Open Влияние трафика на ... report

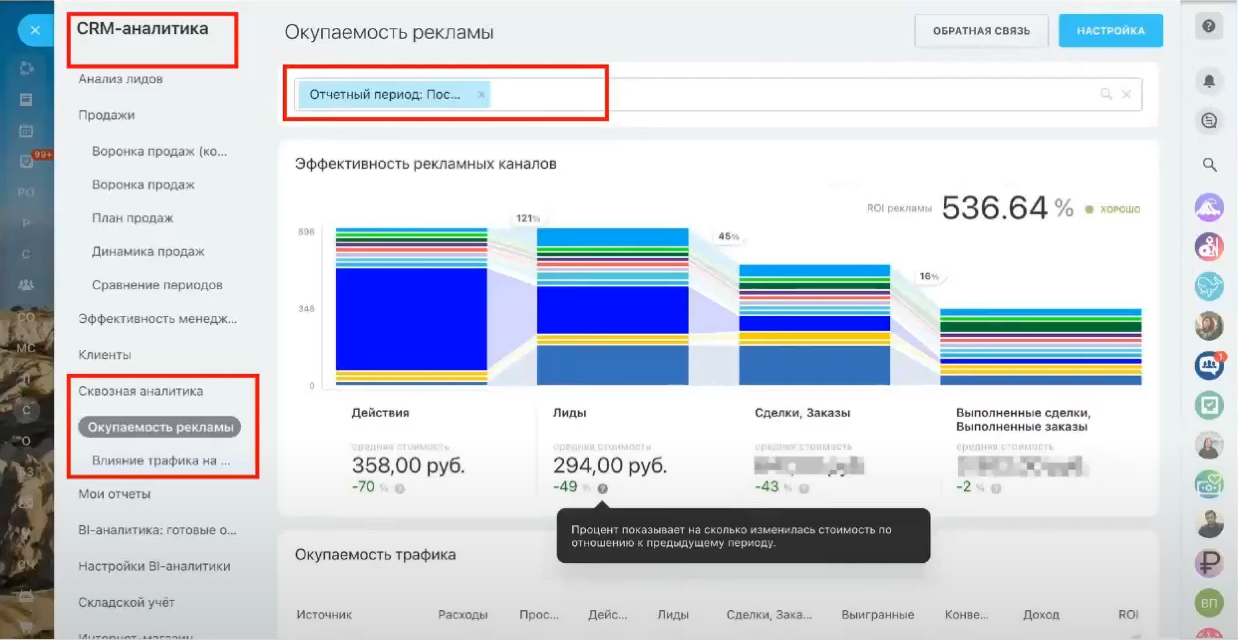click(x=162, y=461)
